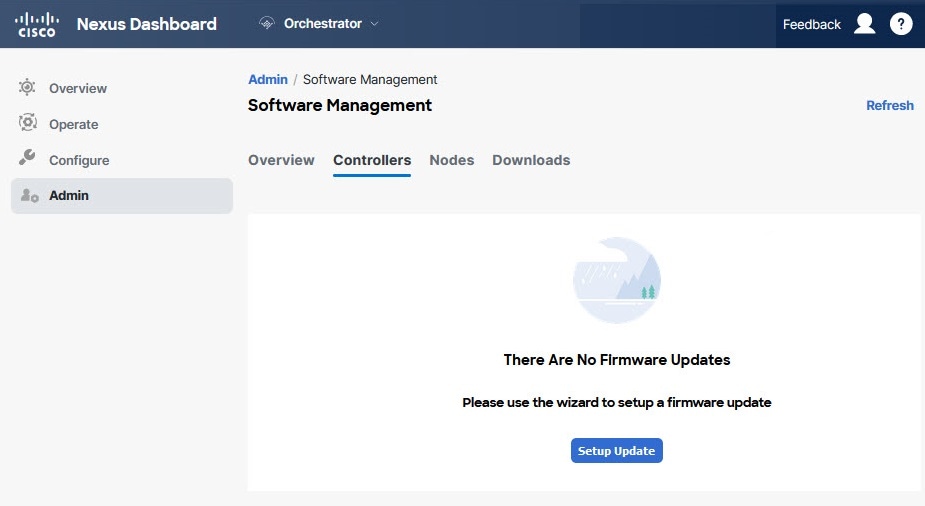The image size is (925, 506).
Task: Click the 'Please use the wizard' instruction text
Action: (616, 402)
